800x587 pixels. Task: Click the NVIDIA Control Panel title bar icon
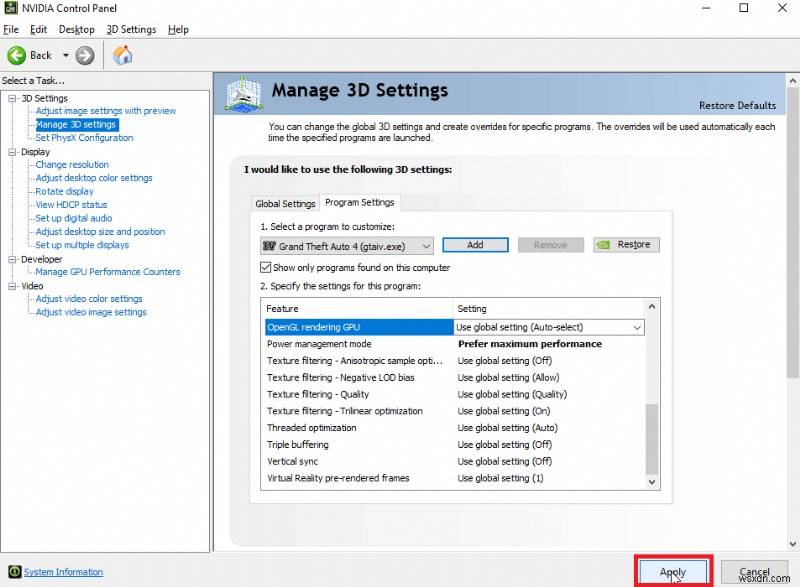(10, 8)
